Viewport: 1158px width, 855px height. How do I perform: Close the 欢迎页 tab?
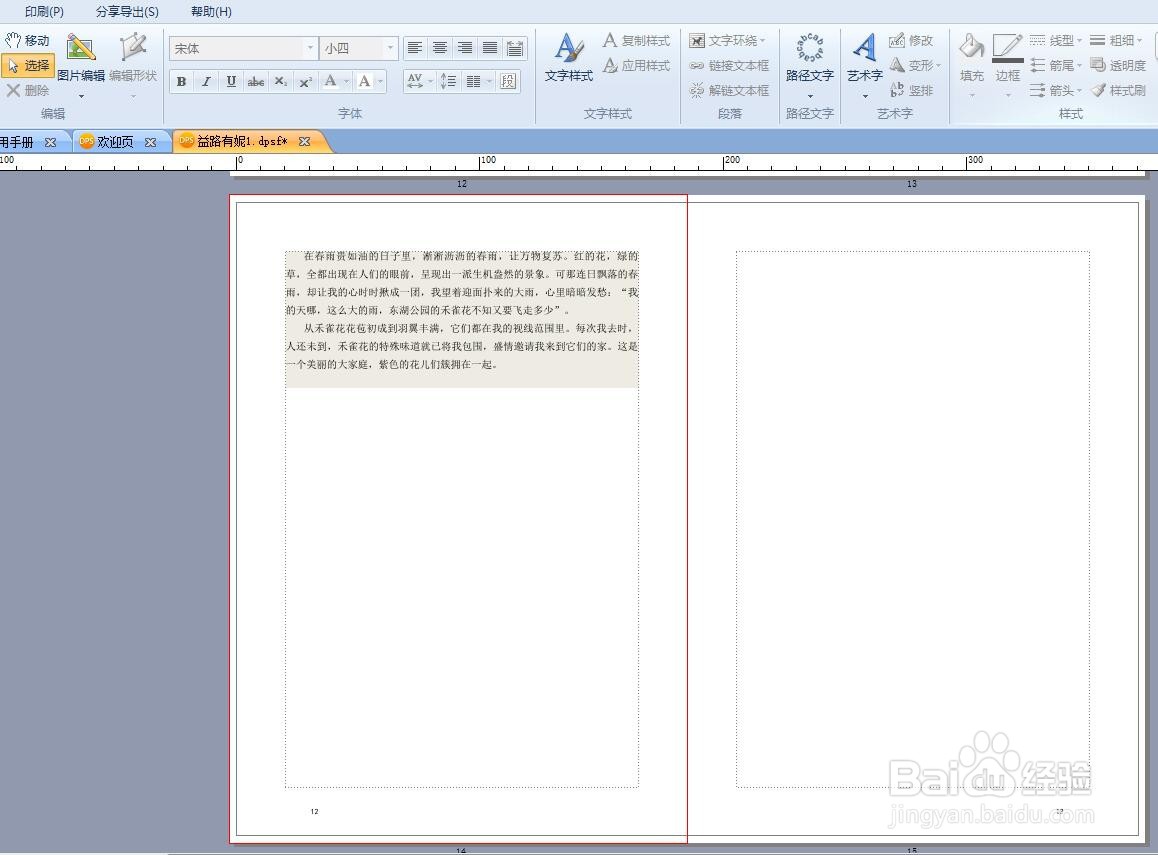151,142
